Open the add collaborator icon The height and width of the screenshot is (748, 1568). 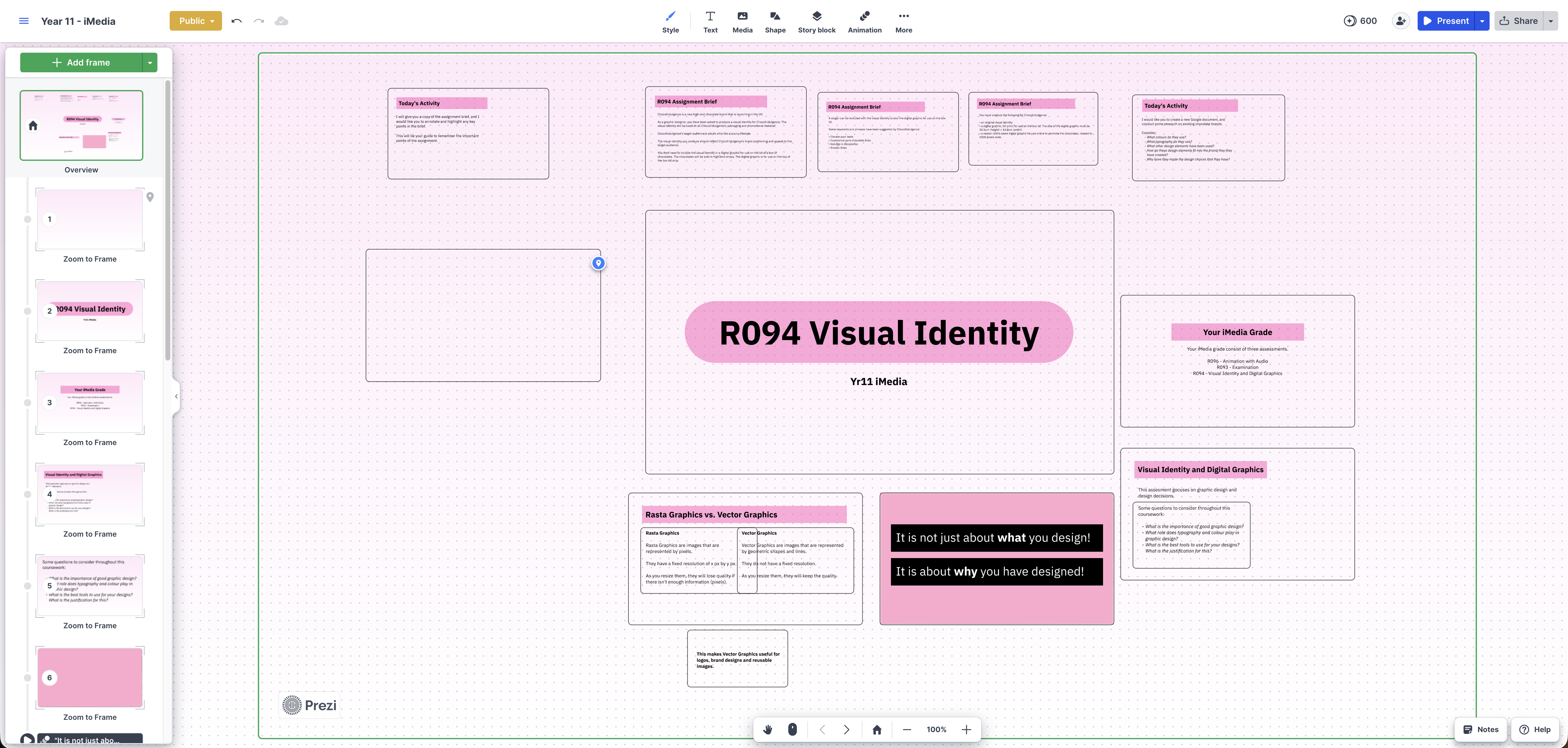[x=1400, y=21]
